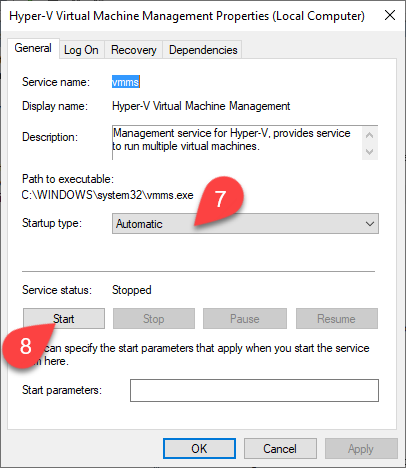Viewport: 406px width, 468px height.
Task: Open the Recovery tab
Action: [133, 50]
